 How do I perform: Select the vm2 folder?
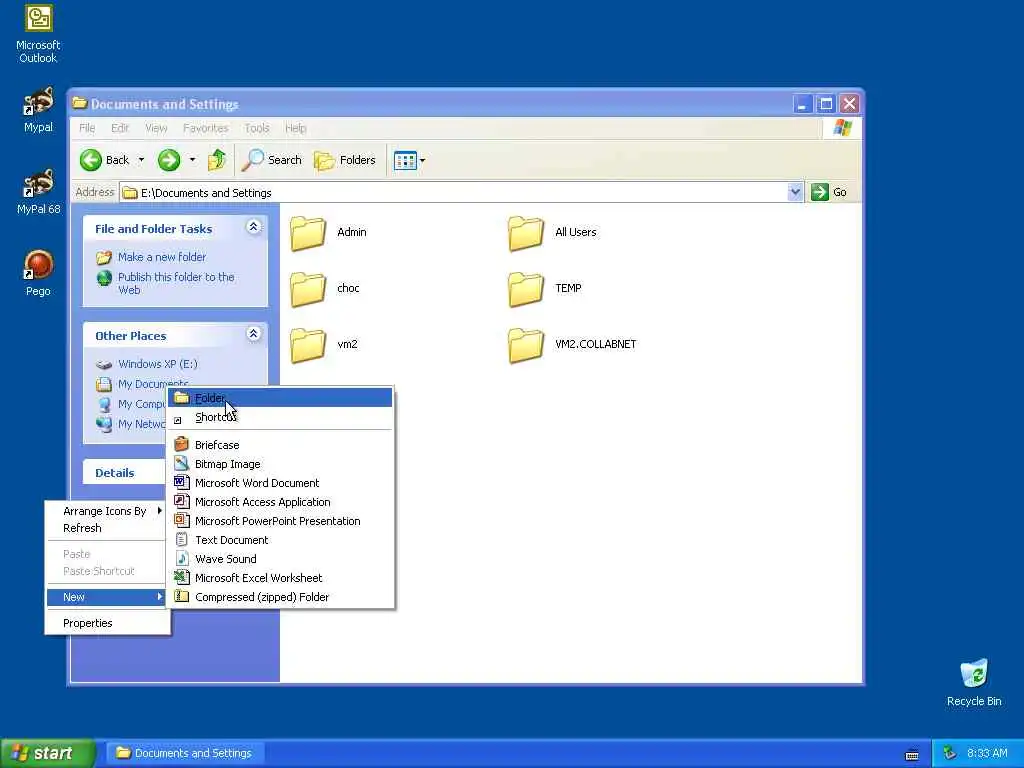point(325,345)
